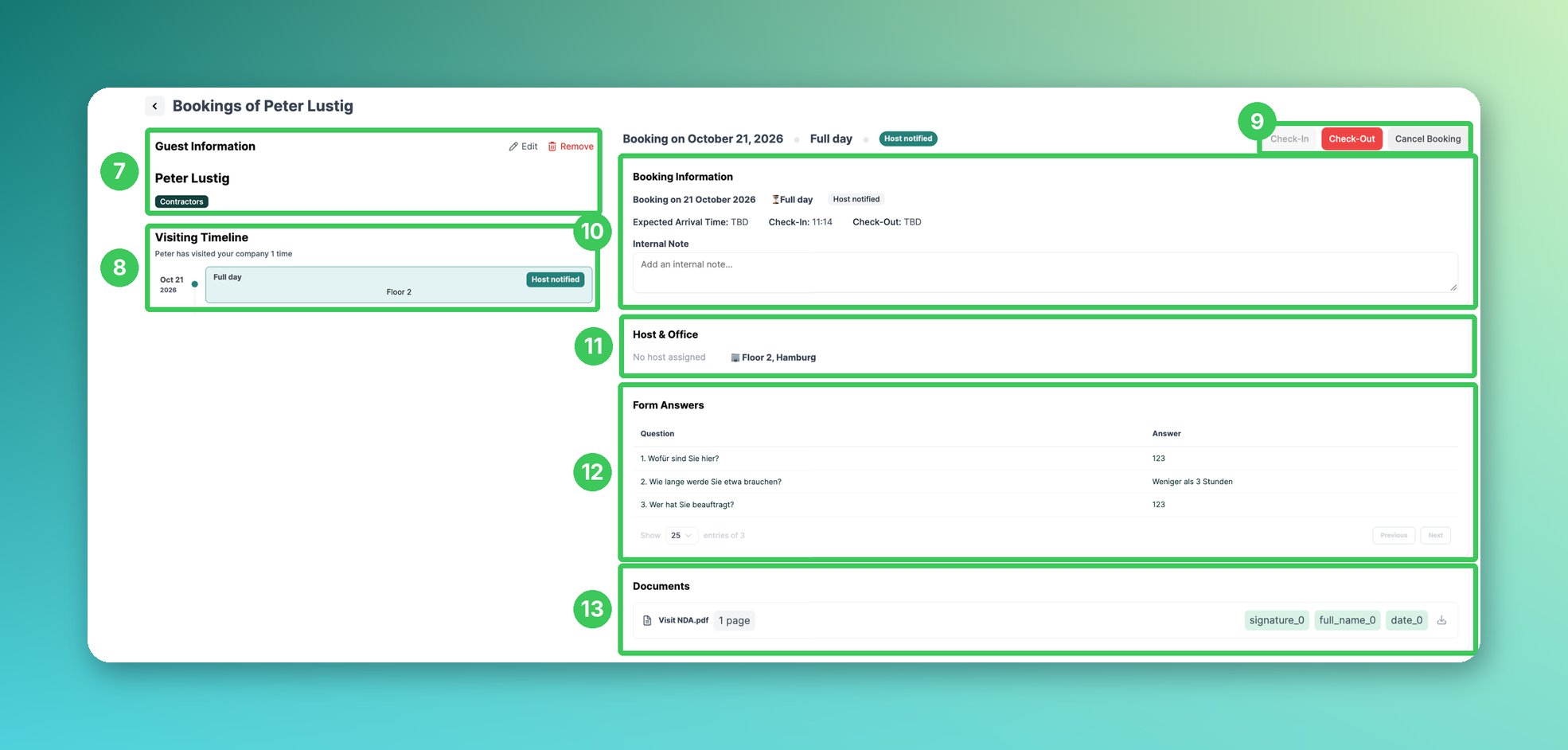Click the Visit NDA.pdf file name
Viewport: 1568px width, 750px height.
point(683,620)
